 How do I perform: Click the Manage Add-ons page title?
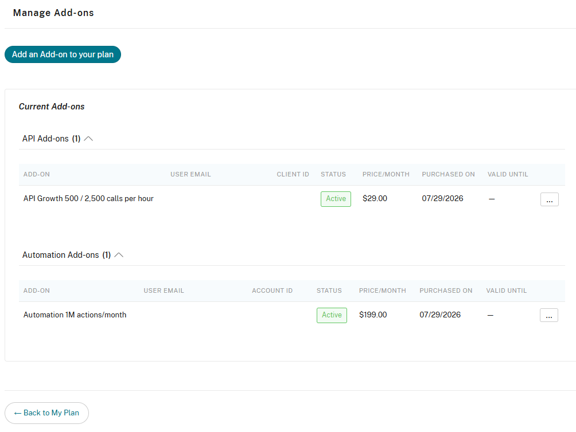click(x=53, y=13)
